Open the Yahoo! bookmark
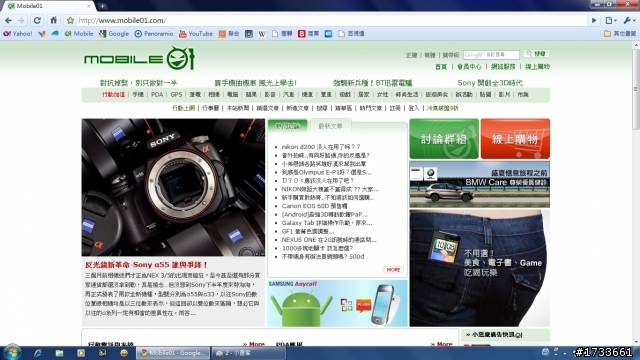640x360 pixels. coord(18,33)
